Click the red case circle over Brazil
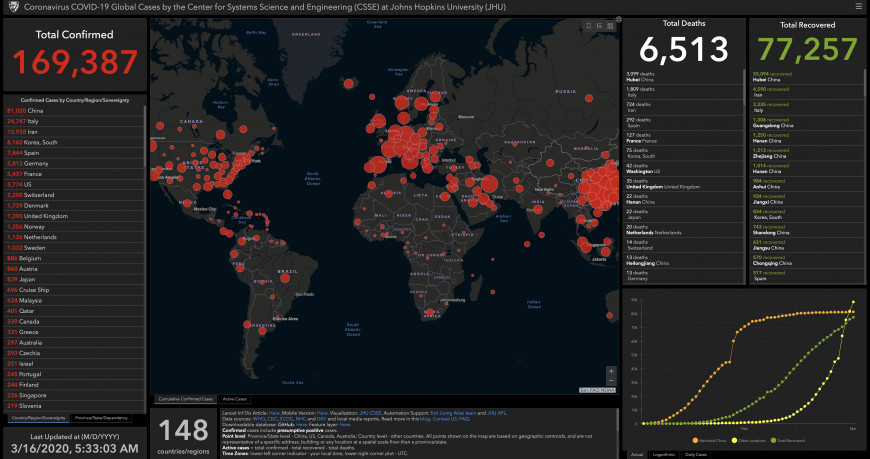The height and width of the screenshot is (459, 870). (284, 280)
